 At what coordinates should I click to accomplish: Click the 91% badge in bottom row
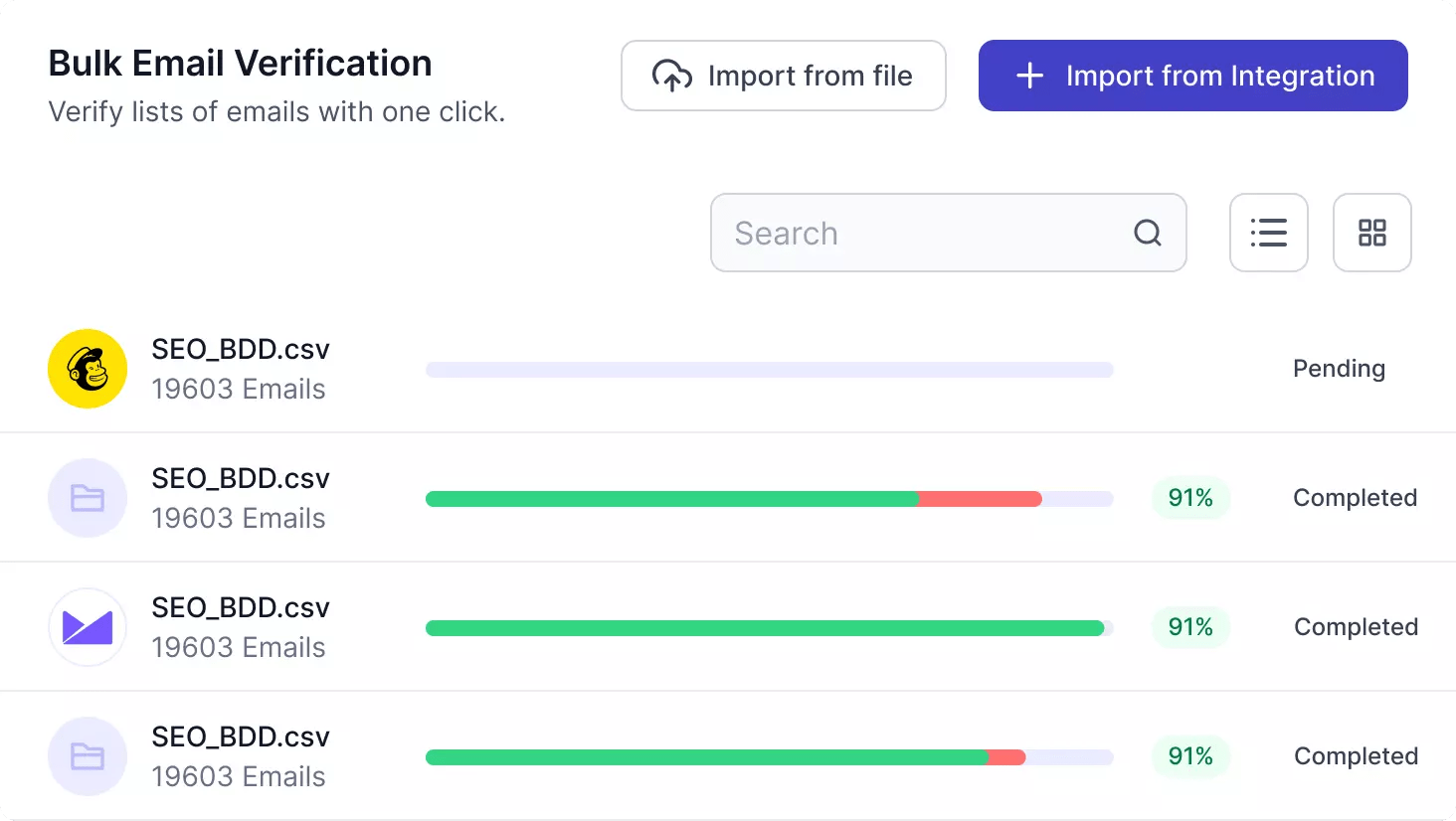point(1190,756)
